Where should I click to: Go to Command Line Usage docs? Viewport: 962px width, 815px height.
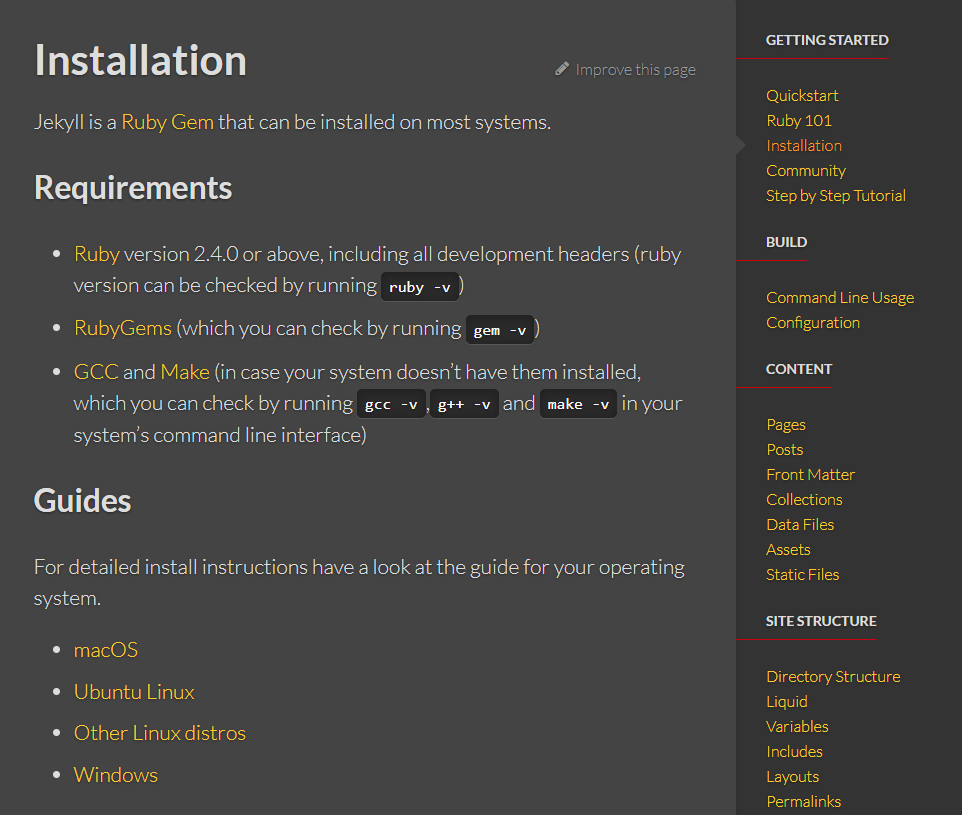click(840, 298)
